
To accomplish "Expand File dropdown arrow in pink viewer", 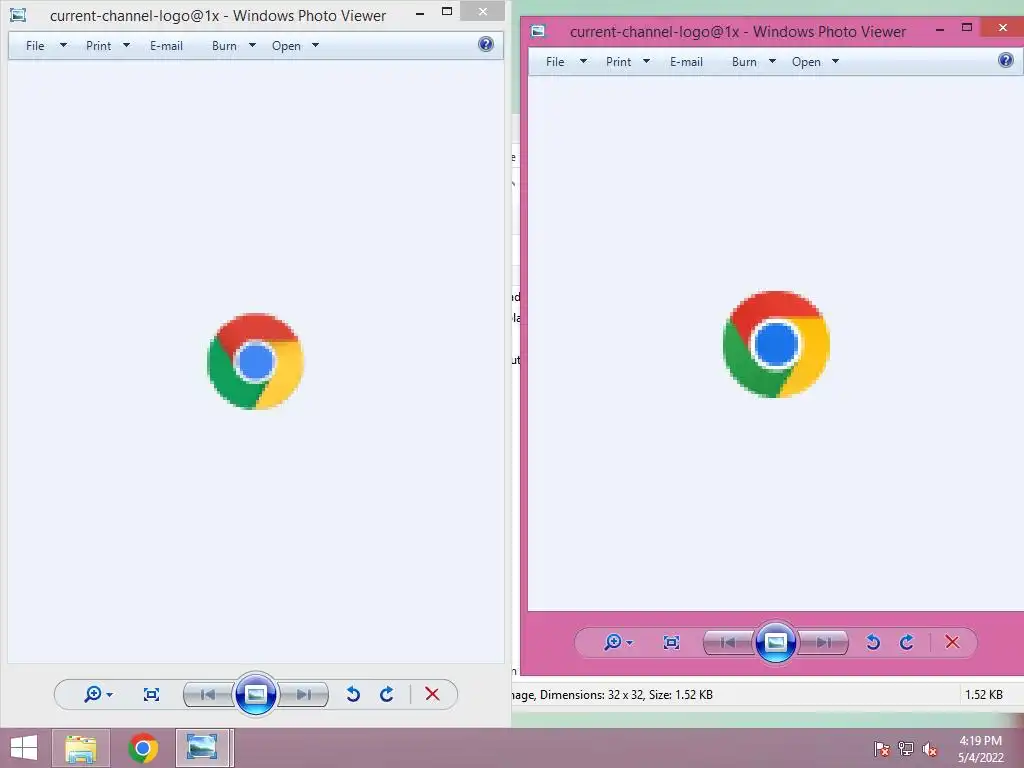I will (x=583, y=61).
